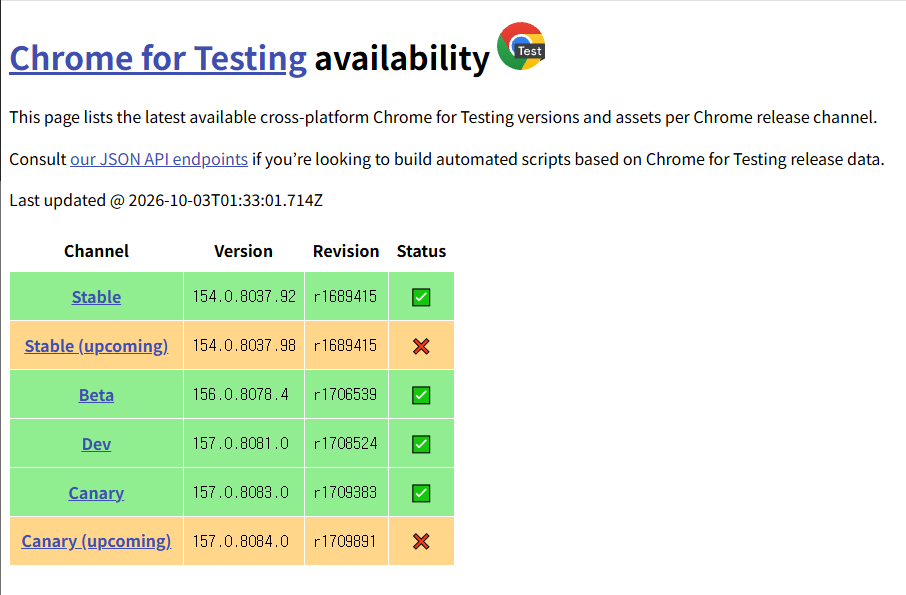Go to the Beta channel link
Image resolution: width=906 pixels, height=595 pixels.
(x=96, y=395)
